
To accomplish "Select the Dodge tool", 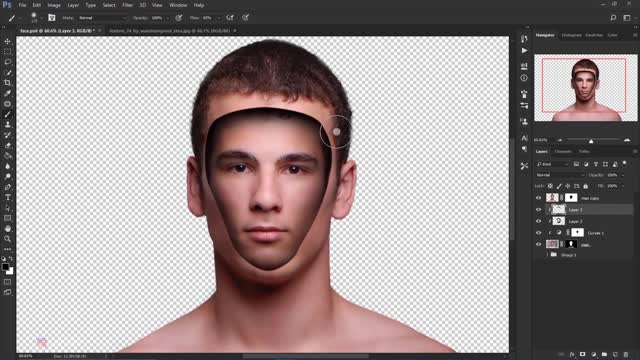I will [7, 176].
